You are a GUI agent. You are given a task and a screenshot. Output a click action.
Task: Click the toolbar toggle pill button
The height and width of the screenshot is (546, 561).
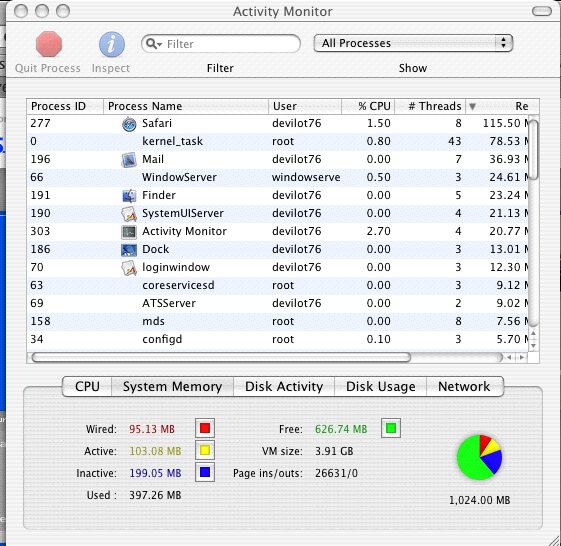(x=542, y=11)
